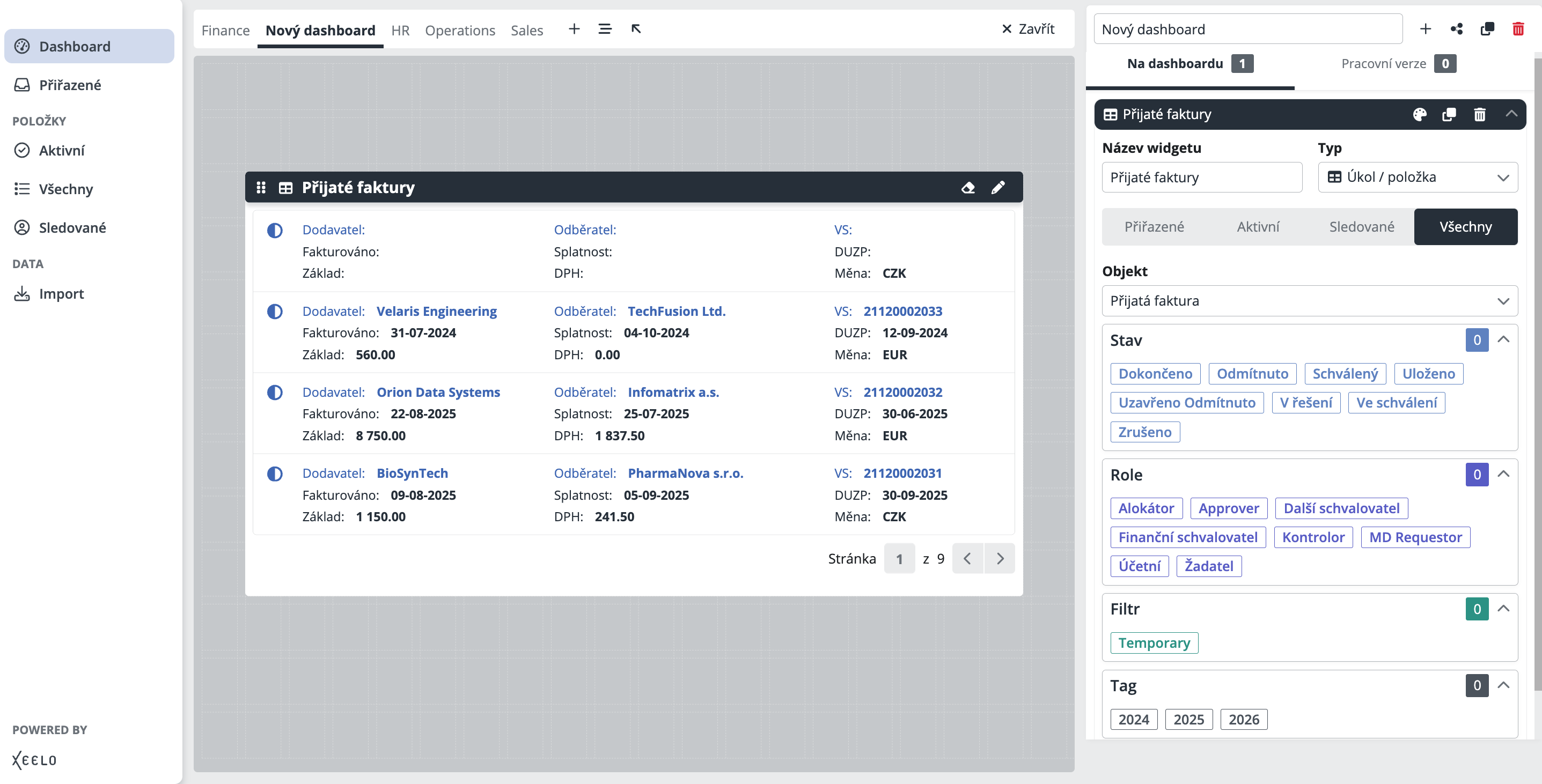The height and width of the screenshot is (784, 1542).
Task: Open the palette color icon in widget panel
Action: [1419, 114]
